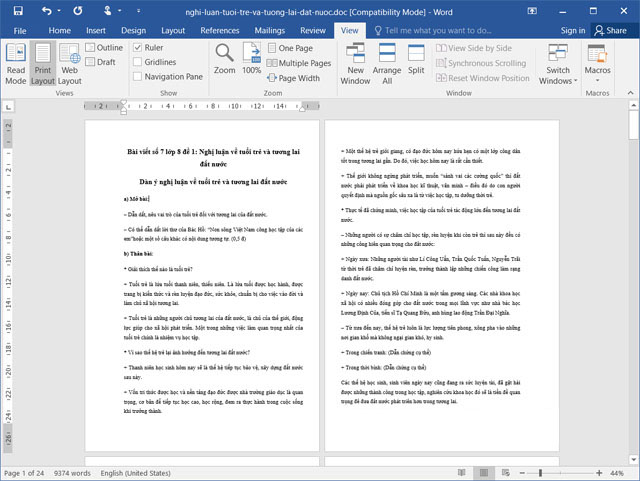Switch to the References tab
The image size is (640, 481).
(x=220, y=31)
